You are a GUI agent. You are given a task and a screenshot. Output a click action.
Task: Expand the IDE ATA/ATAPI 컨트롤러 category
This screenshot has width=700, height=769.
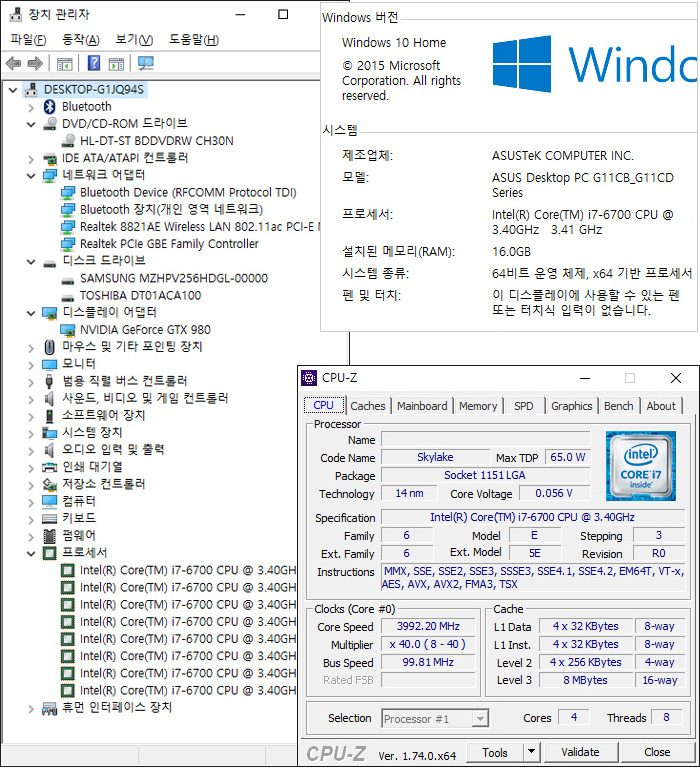click(31, 159)
